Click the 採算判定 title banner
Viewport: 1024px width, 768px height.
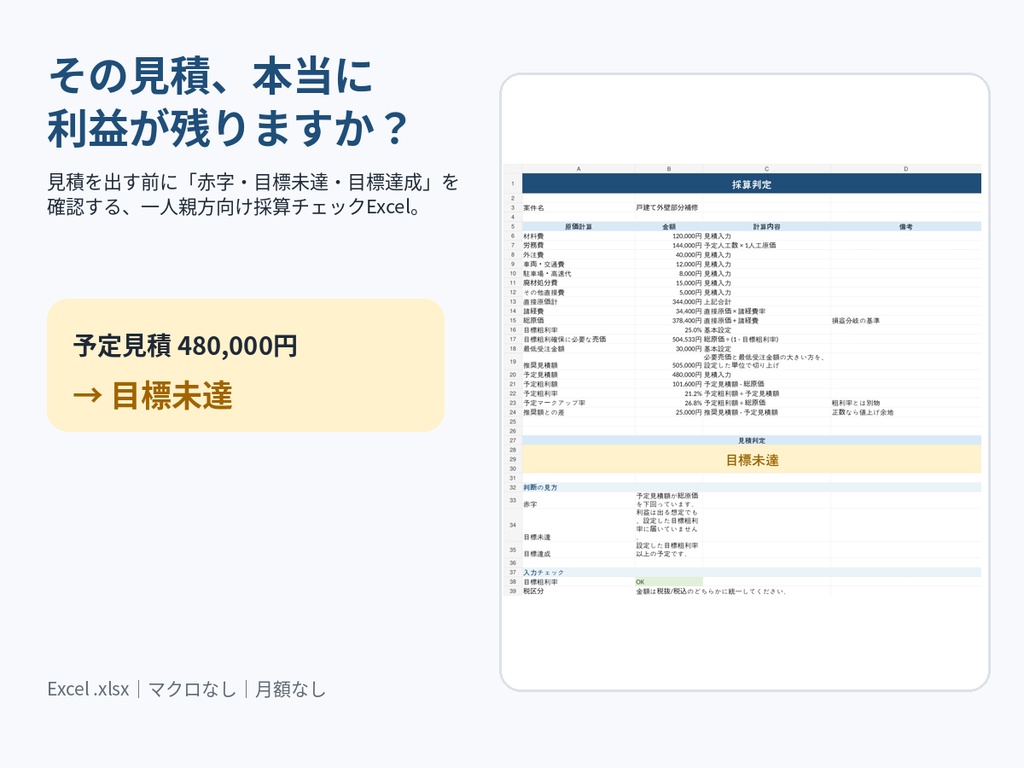pyautogui.click(x=752, y=184)
